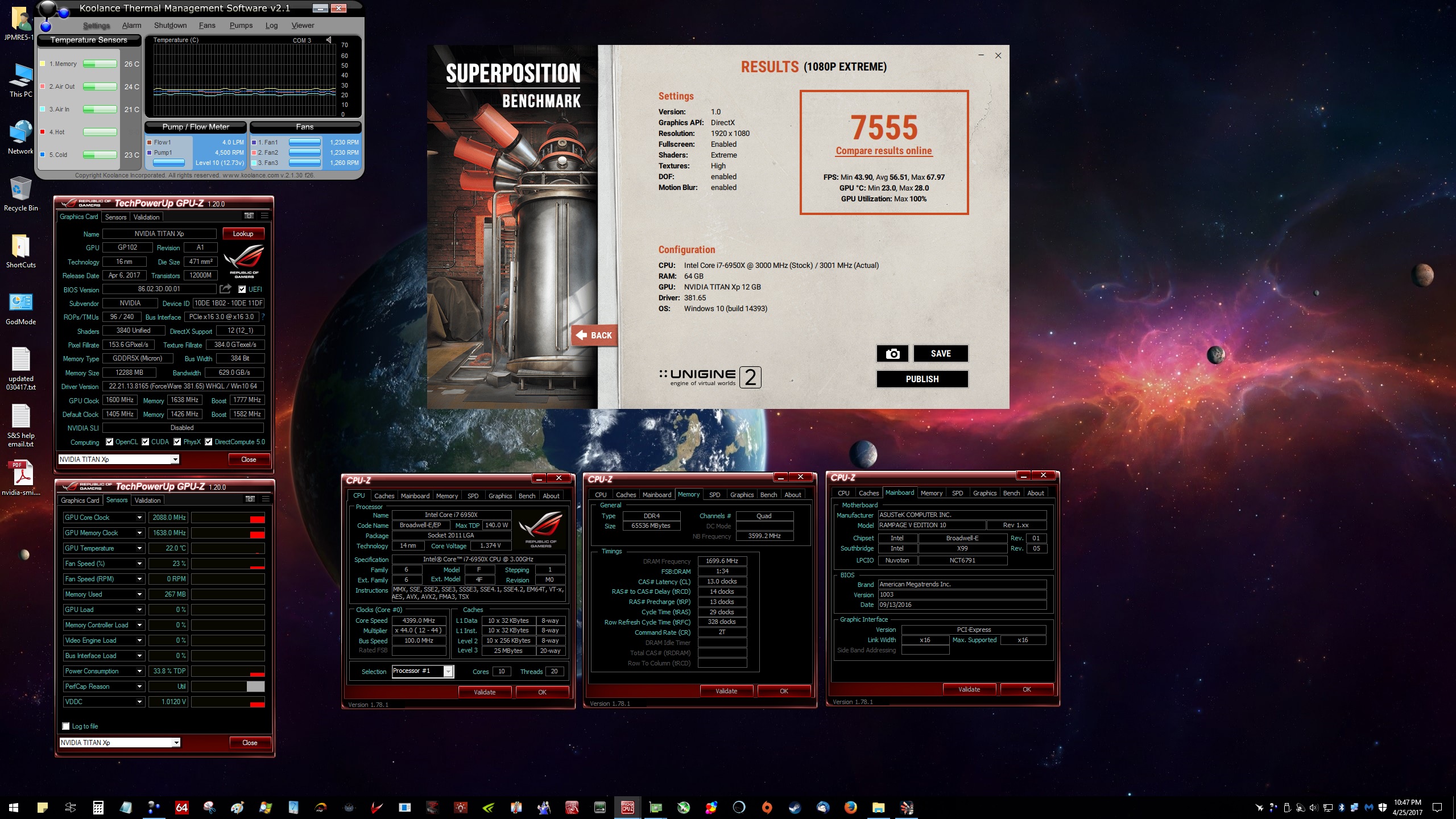Open the Pumps menu in Koolance
Image resolution: width=1456 pixels, height=819 pixels.
pyautogui.click(x=241, y=25)
